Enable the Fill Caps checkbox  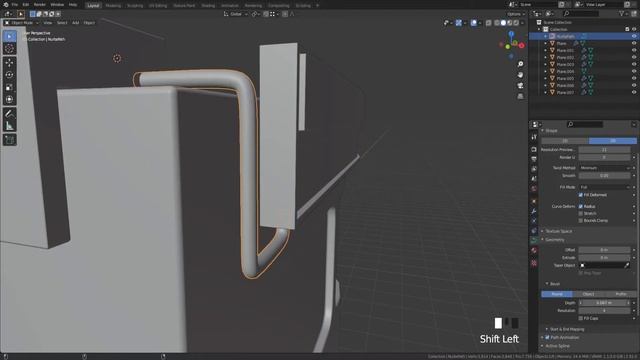coord(581,318)
